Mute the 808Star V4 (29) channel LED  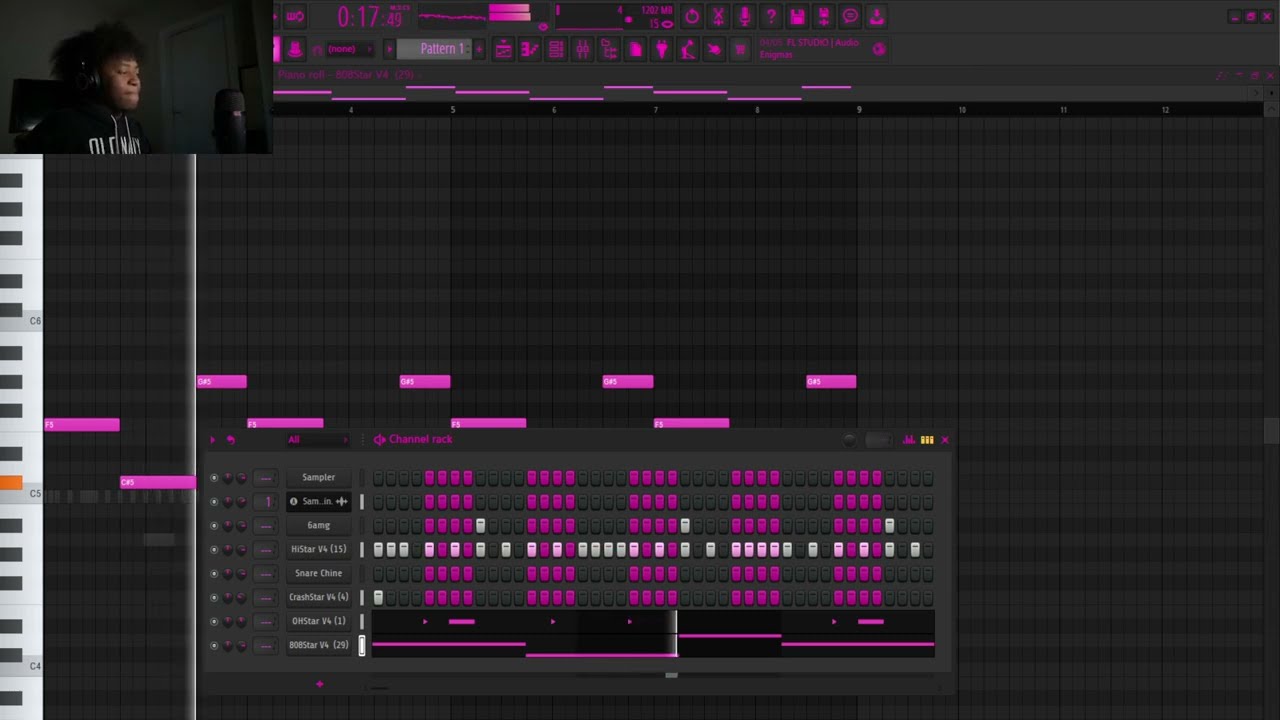coord(213,646)
